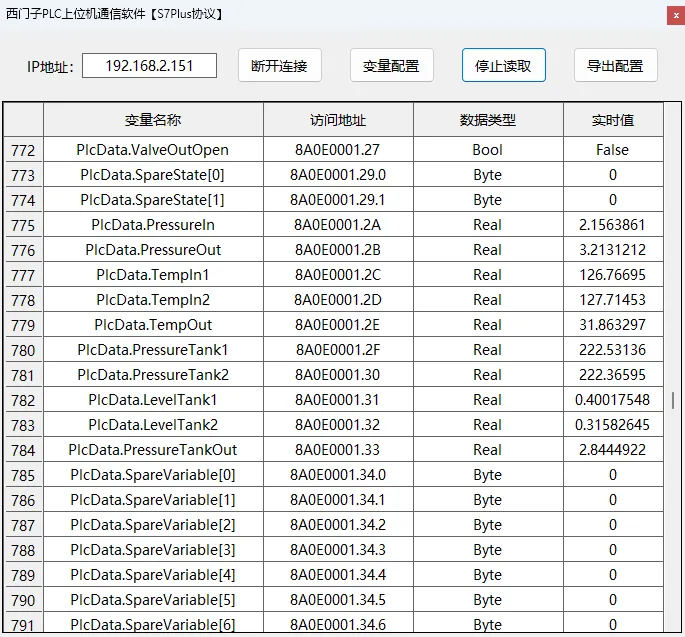Click cell PlcData.SpareState[0]

[153, 175]
